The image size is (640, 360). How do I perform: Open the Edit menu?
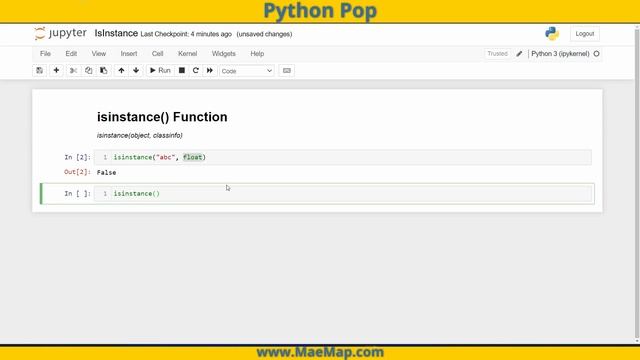71,53
